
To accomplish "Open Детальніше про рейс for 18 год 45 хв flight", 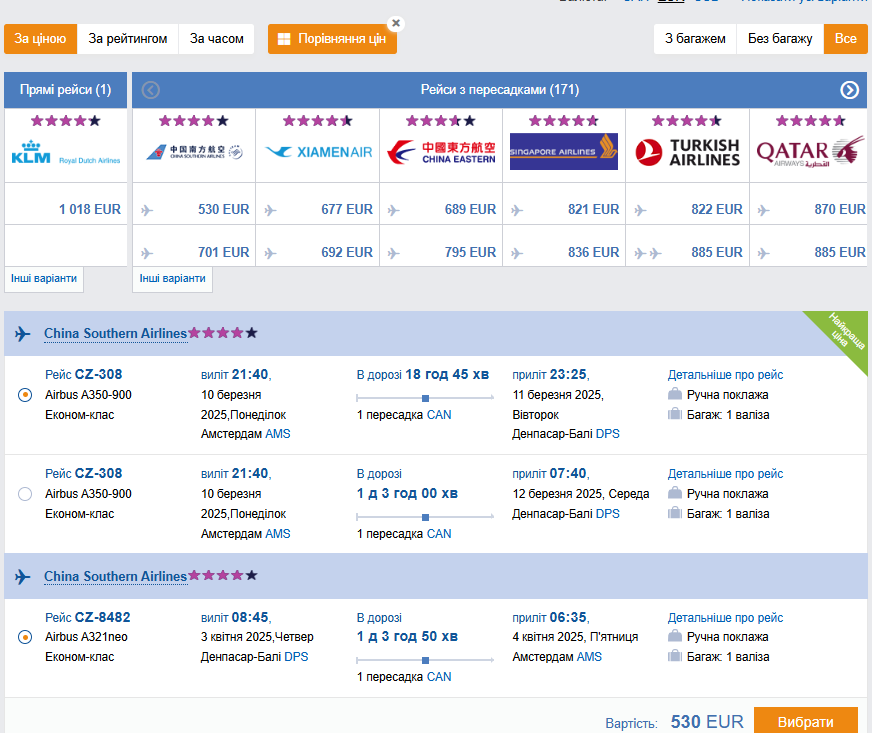I will (725, 375).
